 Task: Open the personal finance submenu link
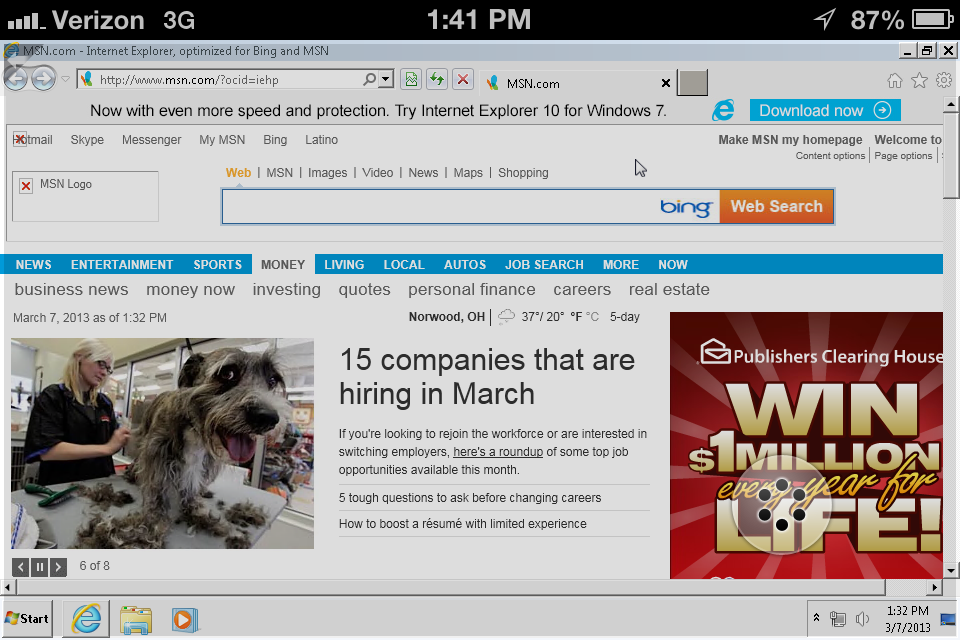[471, 289]
